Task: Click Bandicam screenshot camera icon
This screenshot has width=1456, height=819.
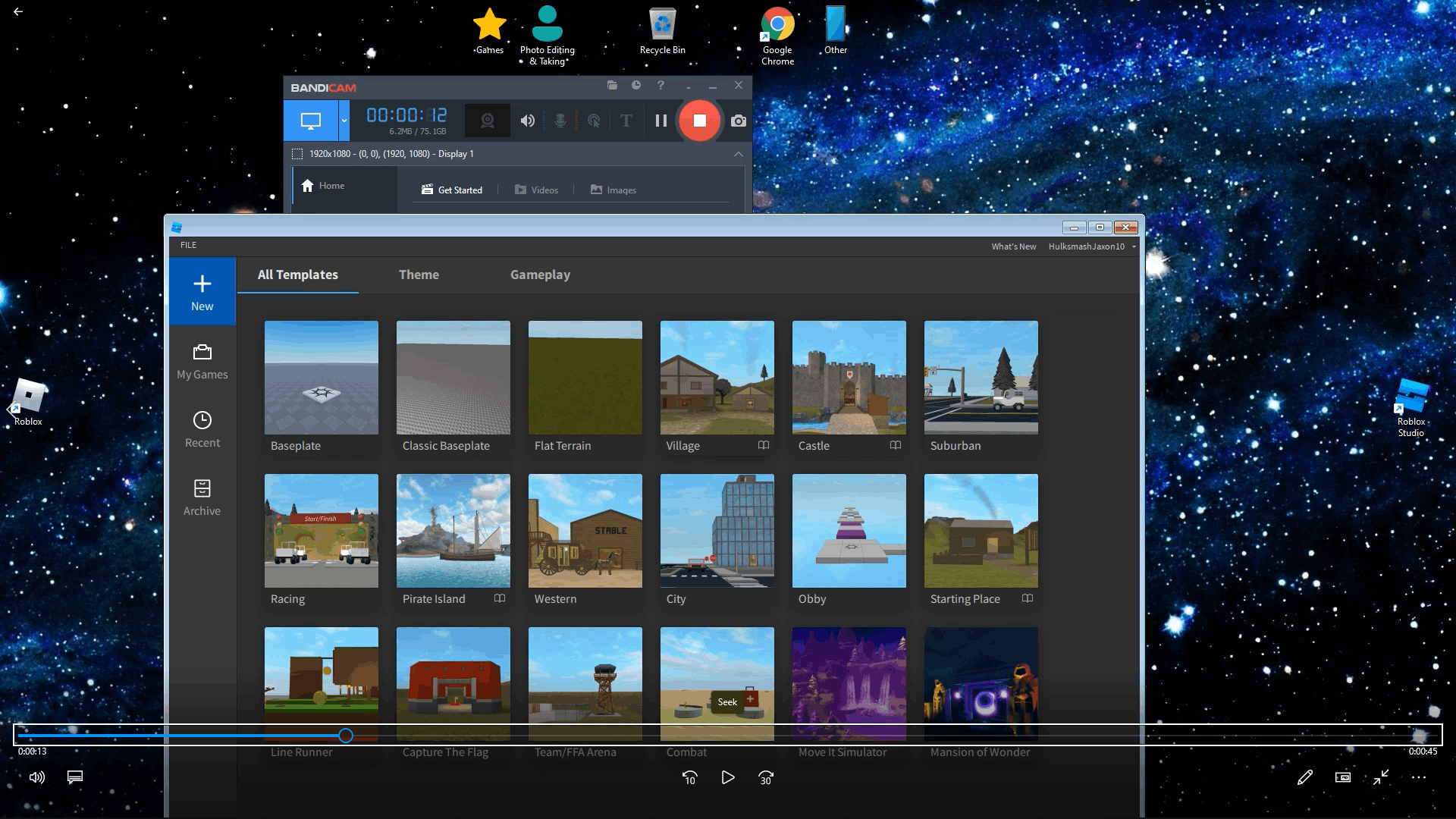Action: pos(738,121)
